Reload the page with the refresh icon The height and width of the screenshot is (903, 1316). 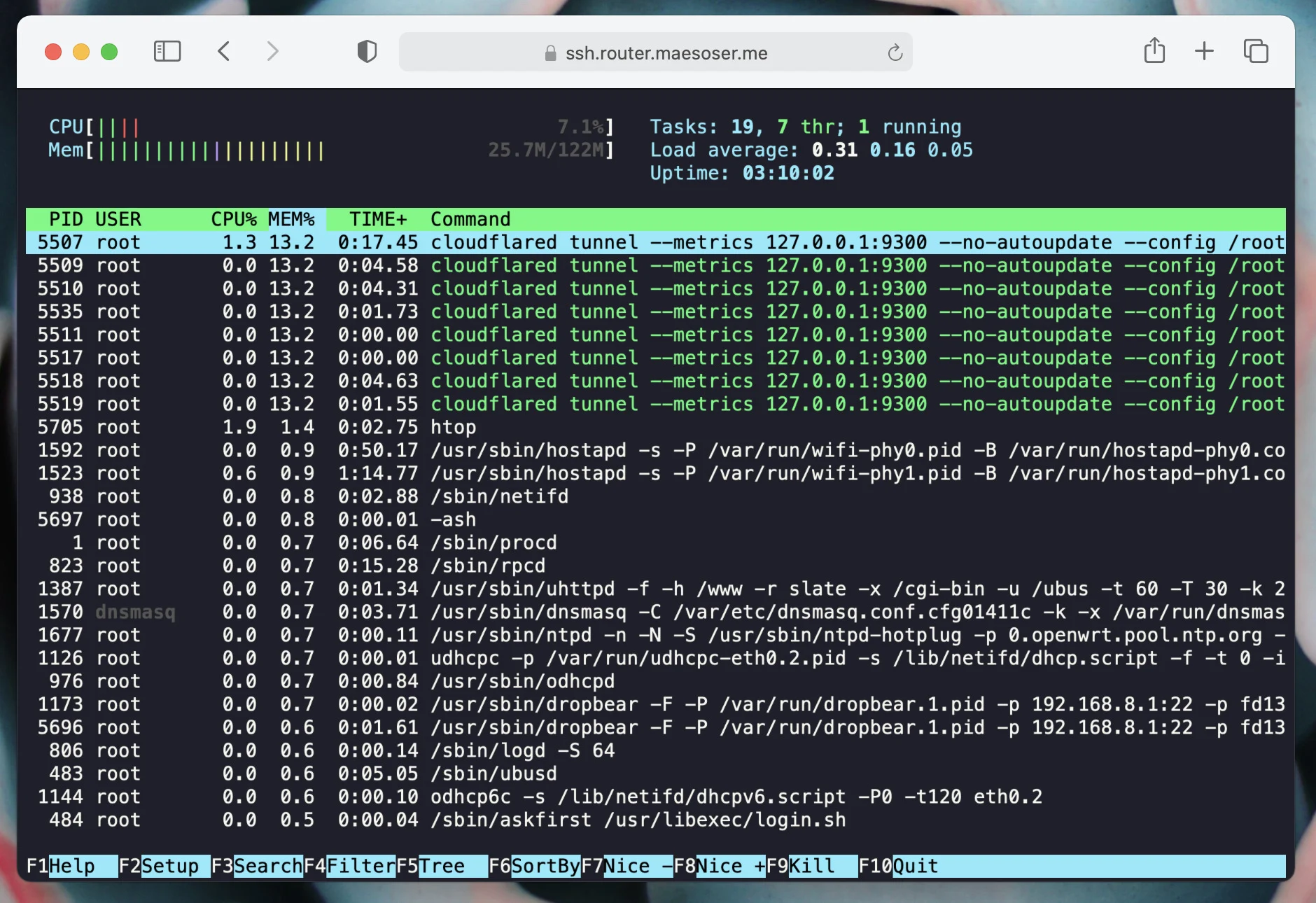pyautogui.click(x=895, y=52)
